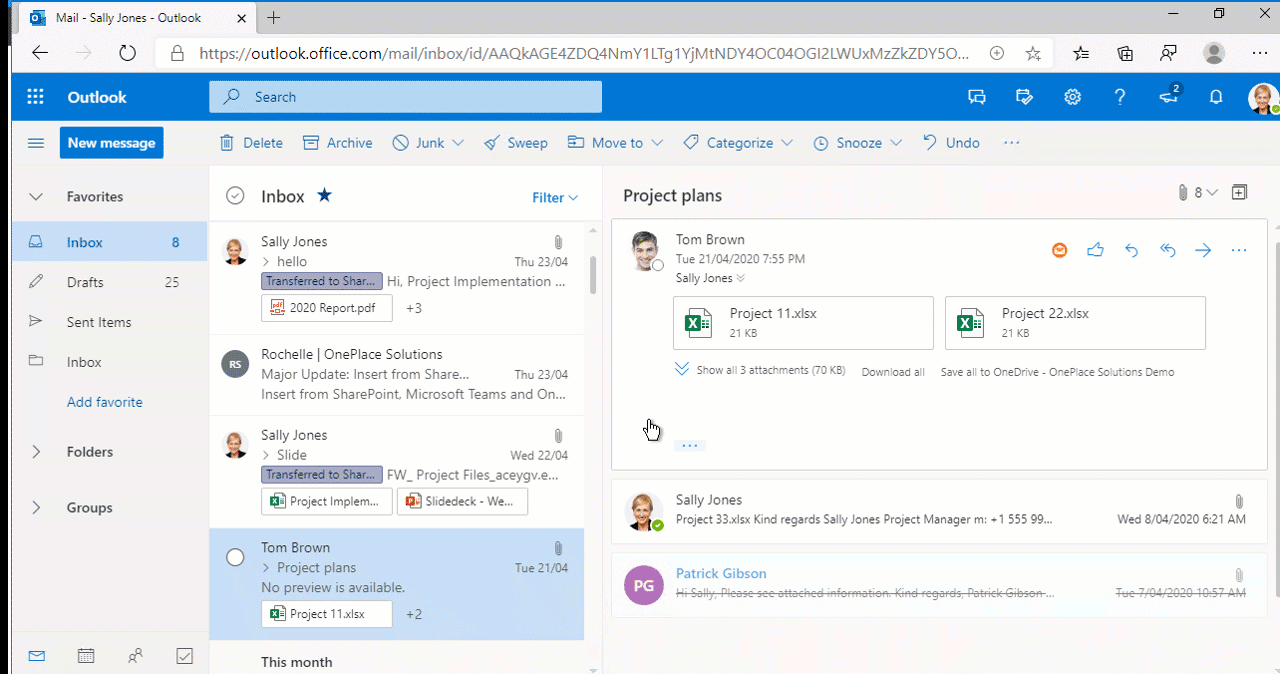The width and height of the screenshot is (1280, 674).
Task: Expand the 8 attachments dropdown
Action: point(1198,193)
